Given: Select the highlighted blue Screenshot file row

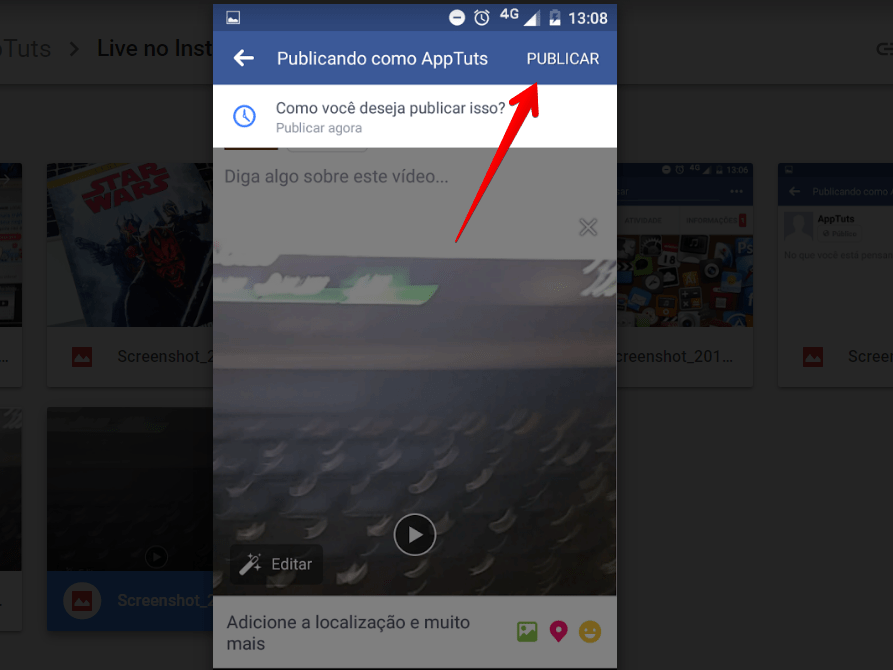Looking at the screenshot, I should coord(130,600).
